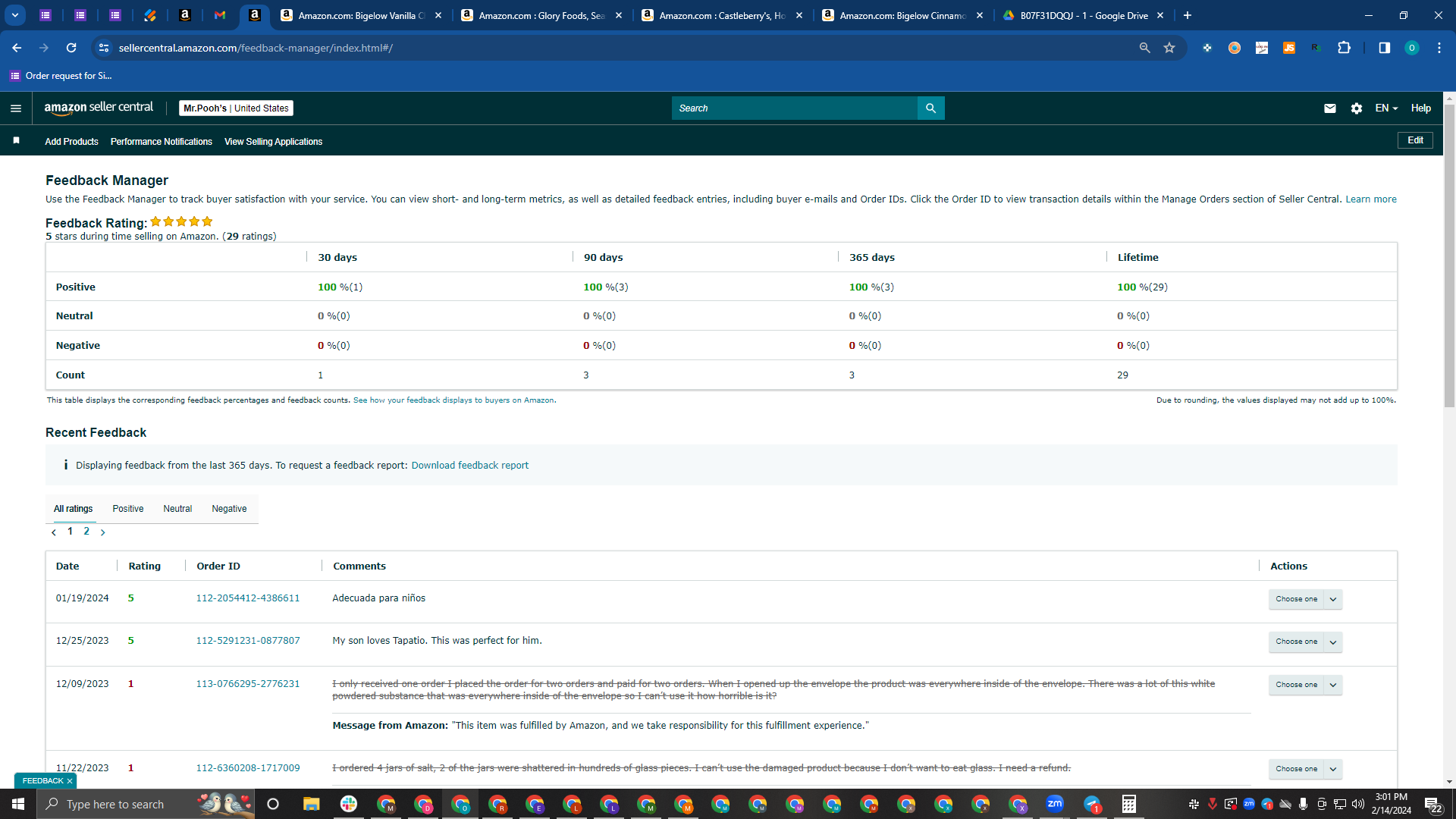This screenshot has width=1456, height=819.
Task: Open Zoom from the taskbar
Action: (1055, 804)
